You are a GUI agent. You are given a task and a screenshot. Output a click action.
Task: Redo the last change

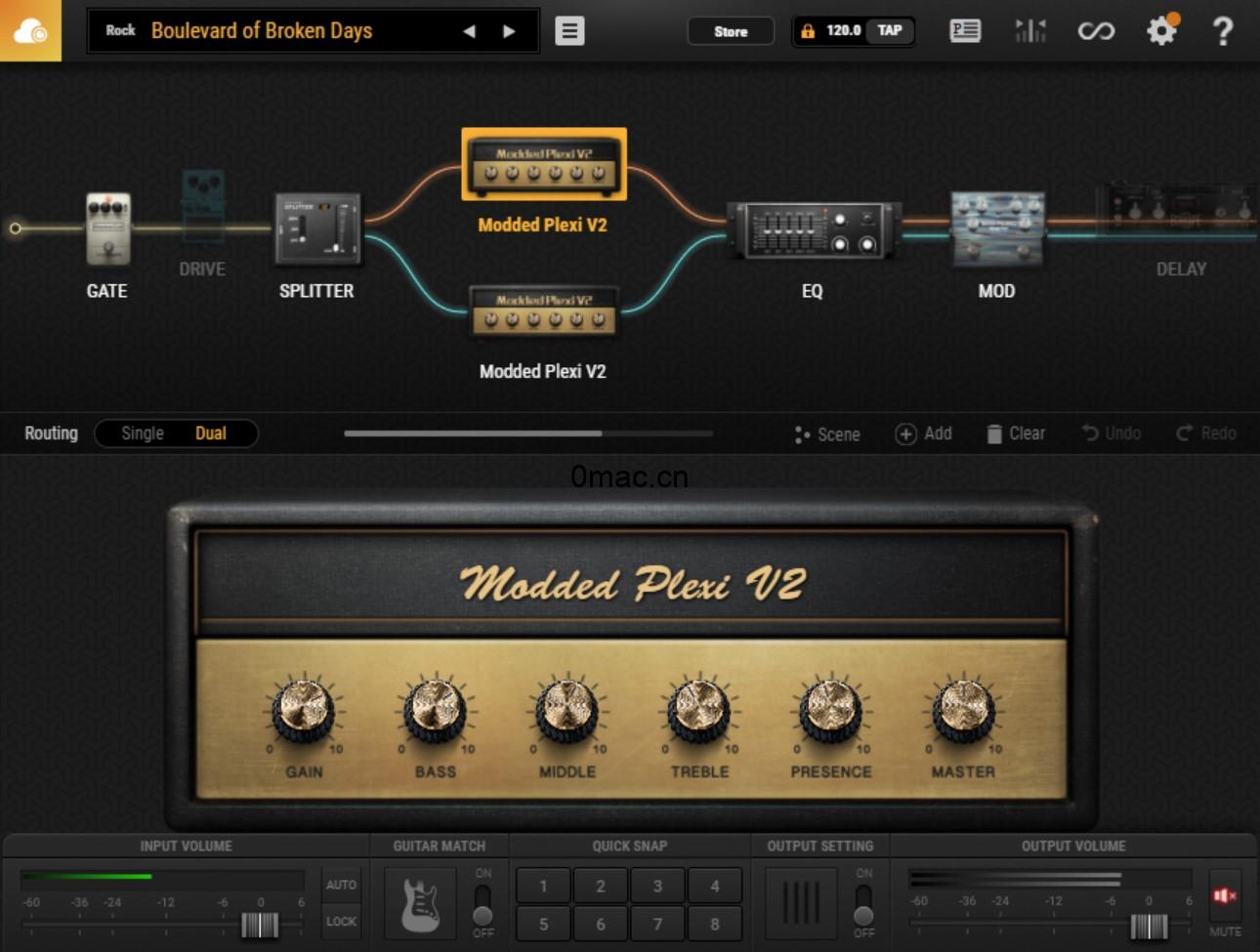pos(1206,434)
